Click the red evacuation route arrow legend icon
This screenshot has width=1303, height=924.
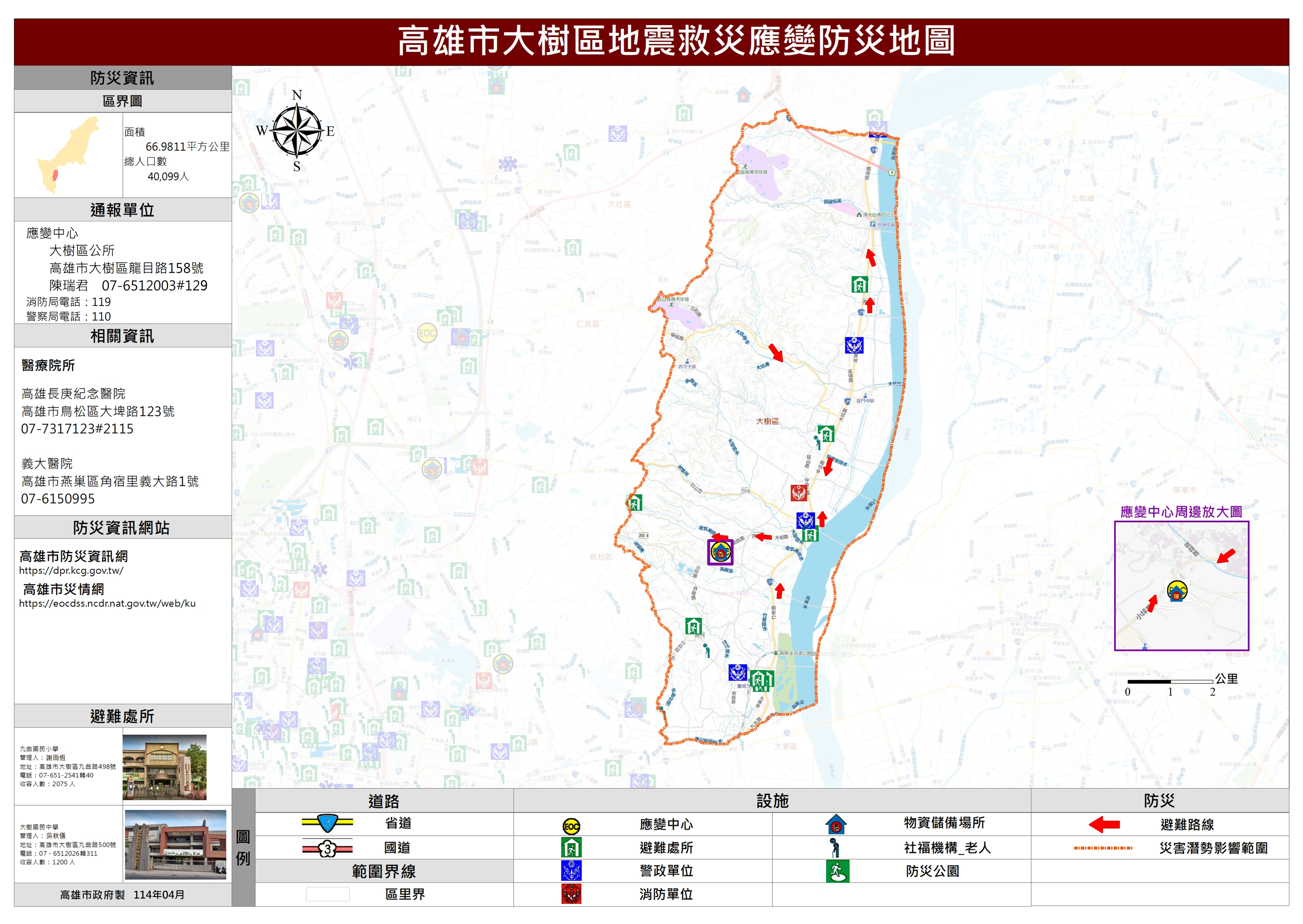(x=1104, y=825)
